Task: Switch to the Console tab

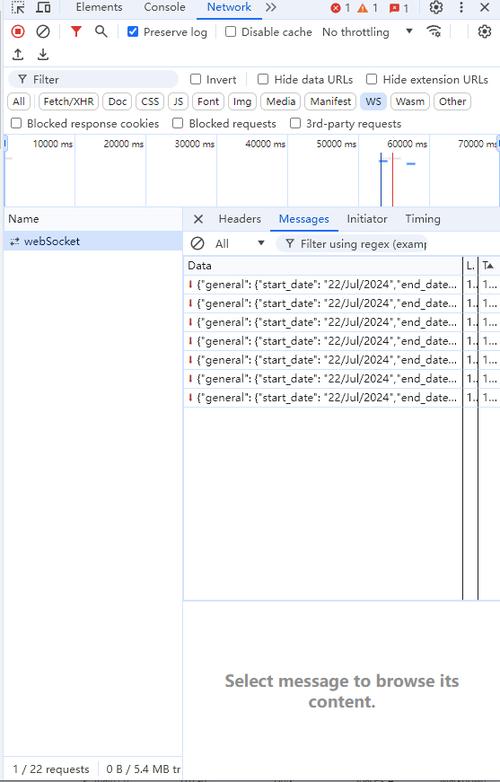Action: [165, 7]
